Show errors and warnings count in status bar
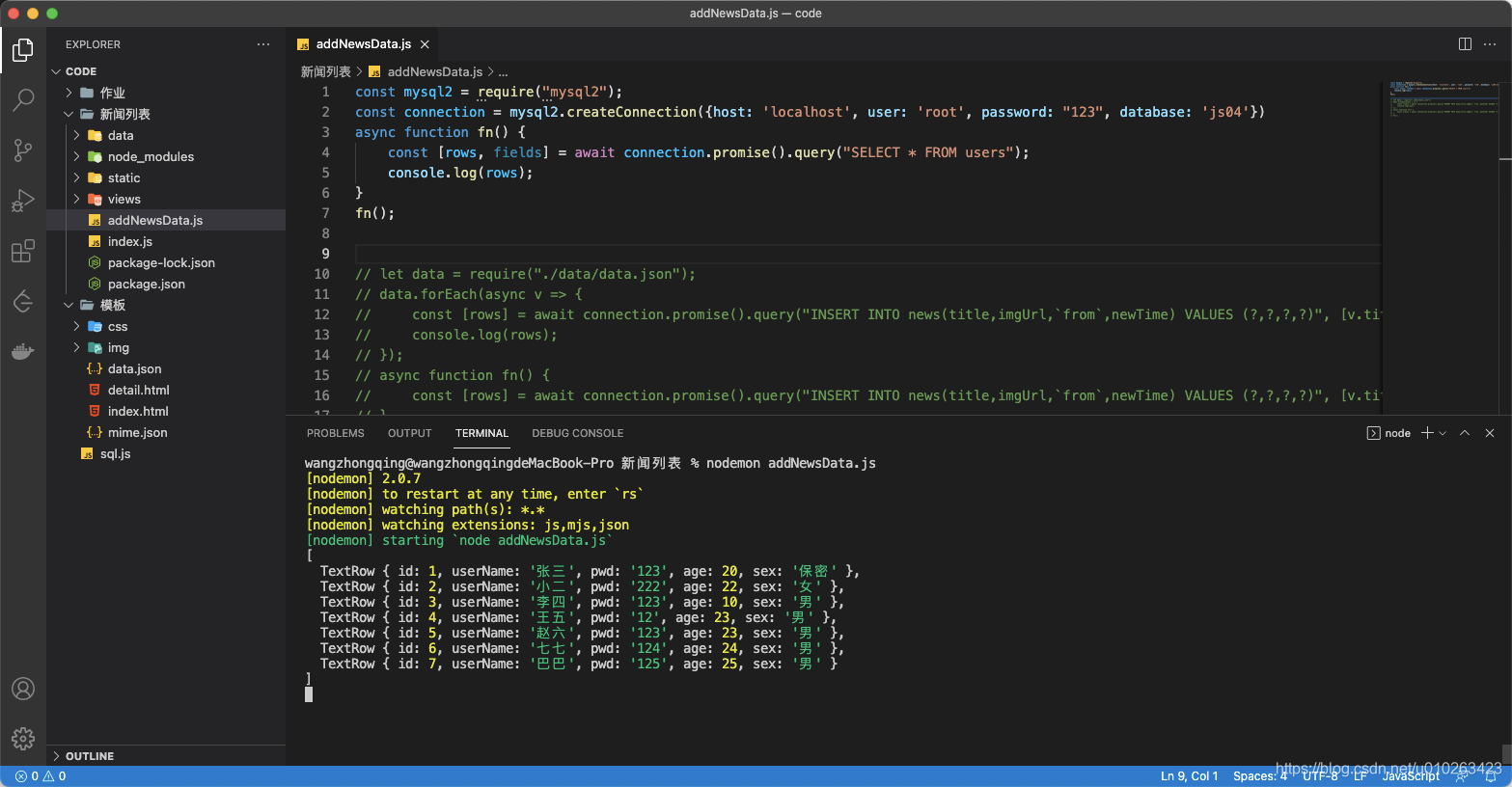 point(41,776)
